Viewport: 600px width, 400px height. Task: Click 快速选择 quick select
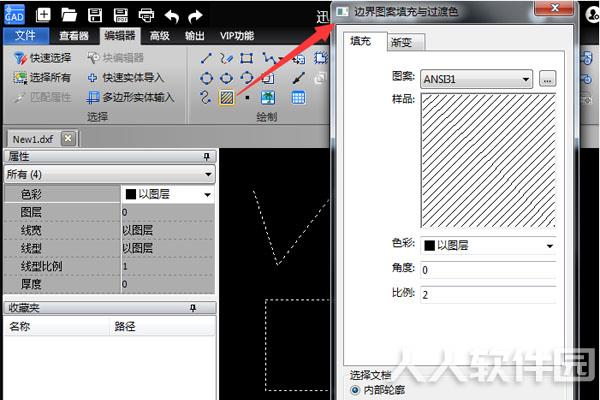(42, 58)
